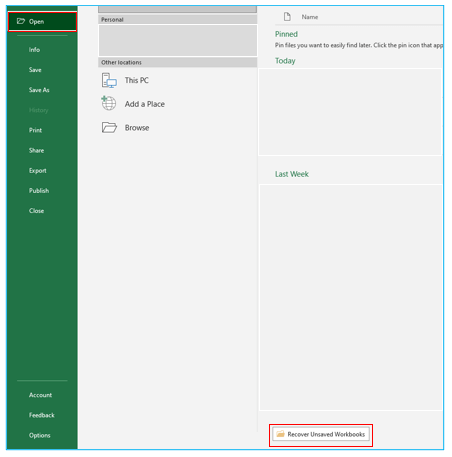Choose Save As in the sidebar

coord(39,90)
